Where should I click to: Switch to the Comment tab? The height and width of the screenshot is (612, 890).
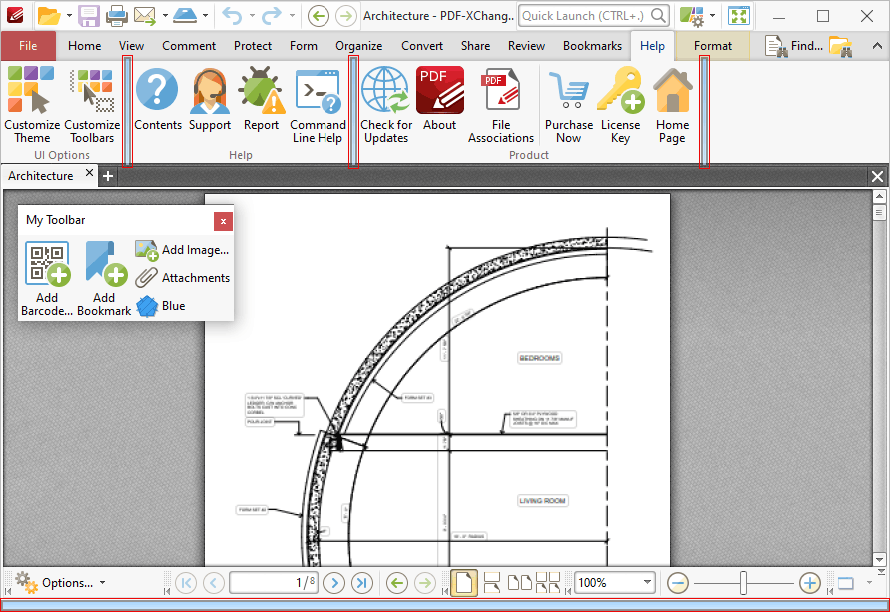pyautogui.click(x=189, y=46)
